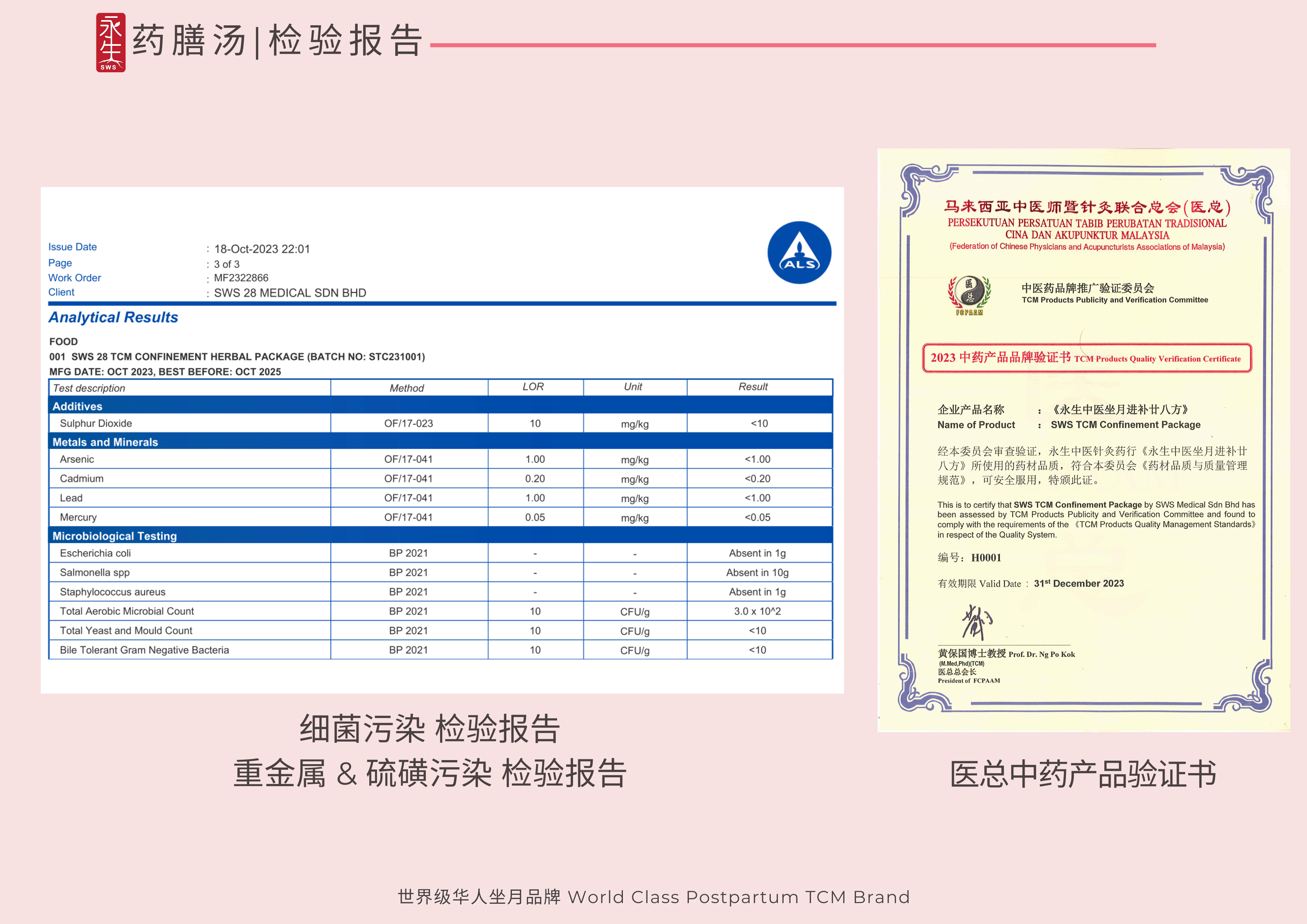Click the certificate number 'H0001'

(986, 558)
